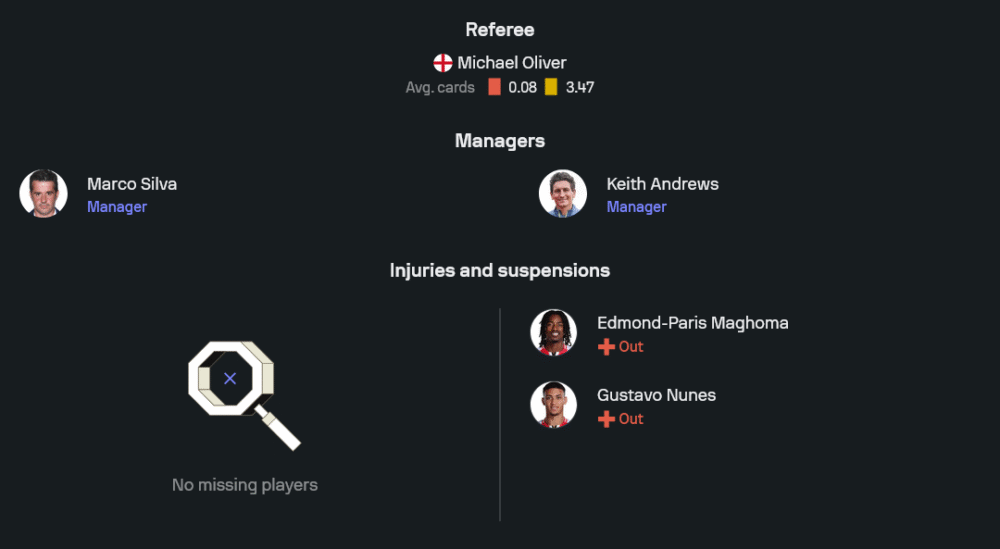Open the Marco Silva name link
The width and height of the screenshot is (1000, 549).
[x=132, y=184]
